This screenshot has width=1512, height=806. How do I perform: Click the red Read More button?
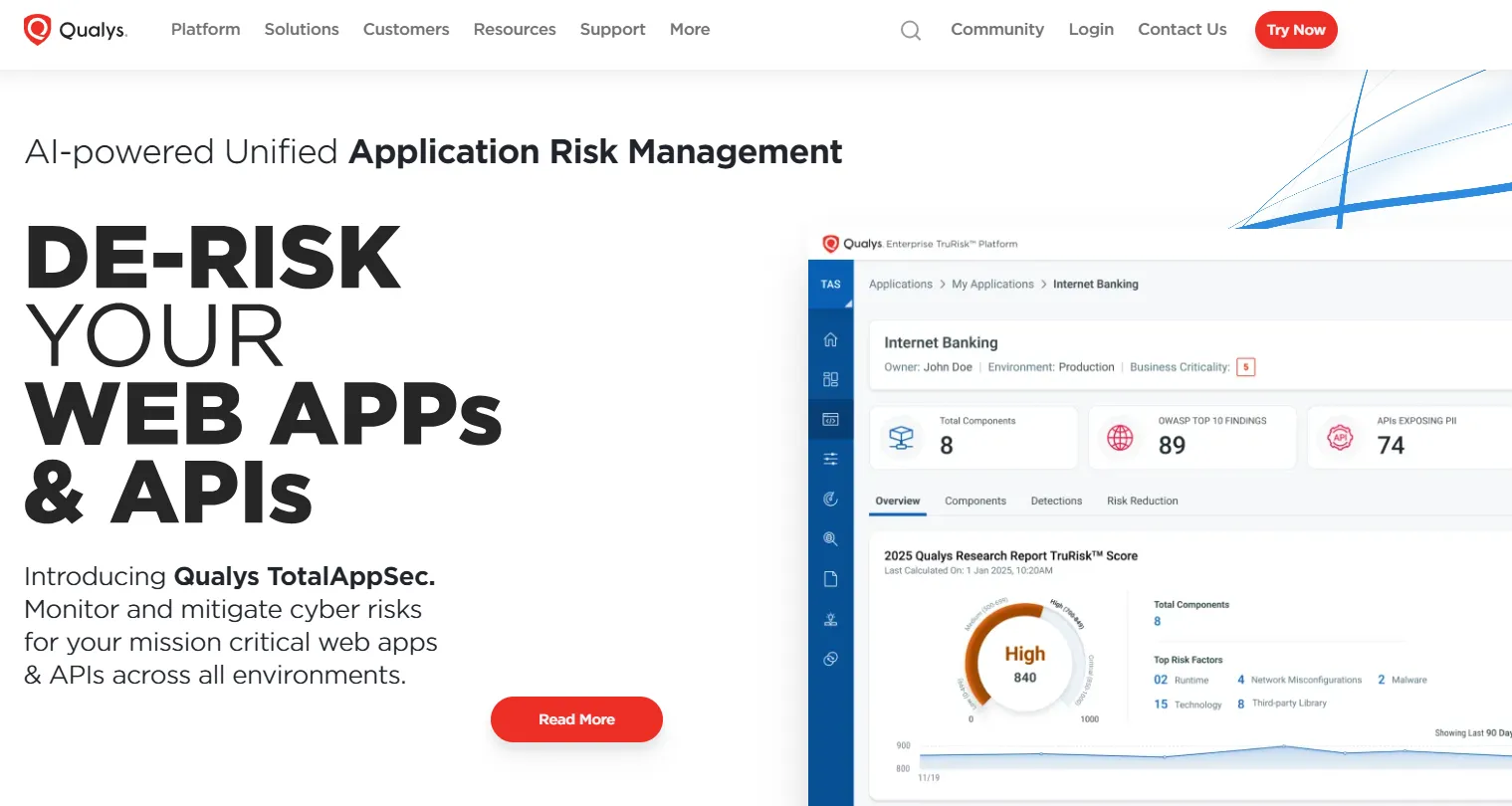pyautogui.click(x=576, y=719)
